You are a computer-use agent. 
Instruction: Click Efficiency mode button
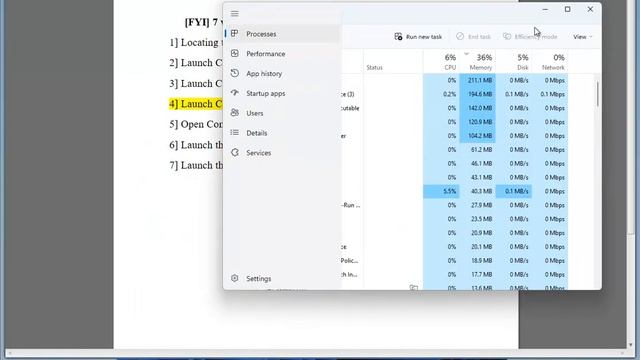coord(530,37)
